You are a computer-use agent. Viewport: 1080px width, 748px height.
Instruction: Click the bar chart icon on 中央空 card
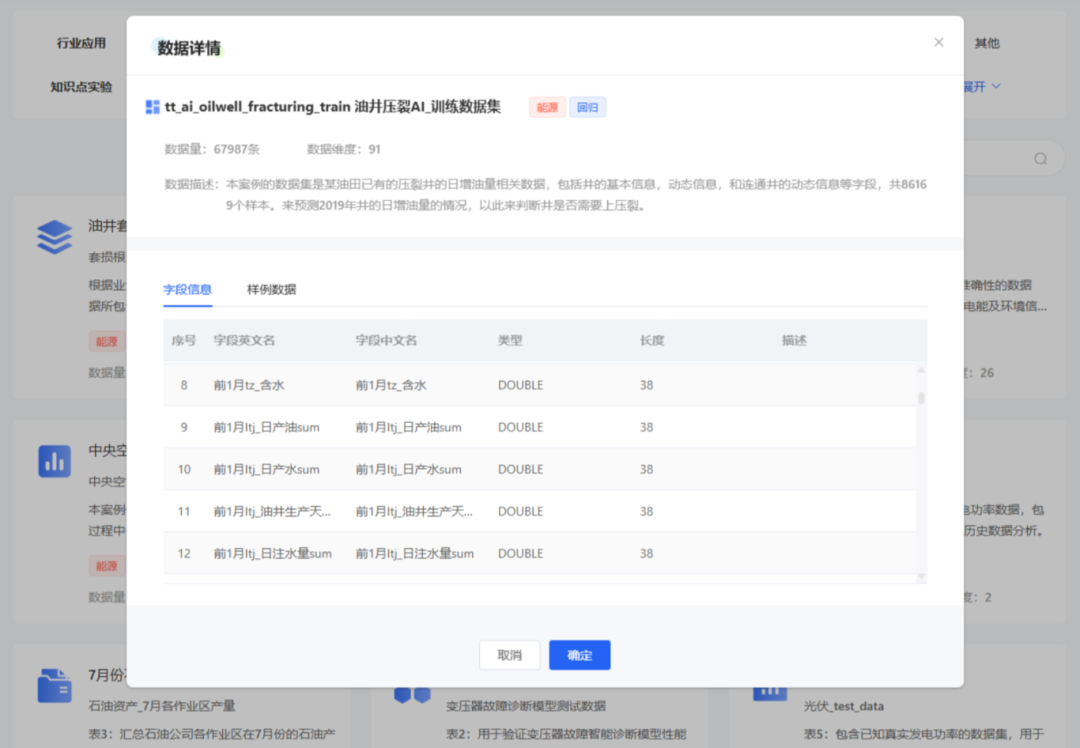(55, 461)
